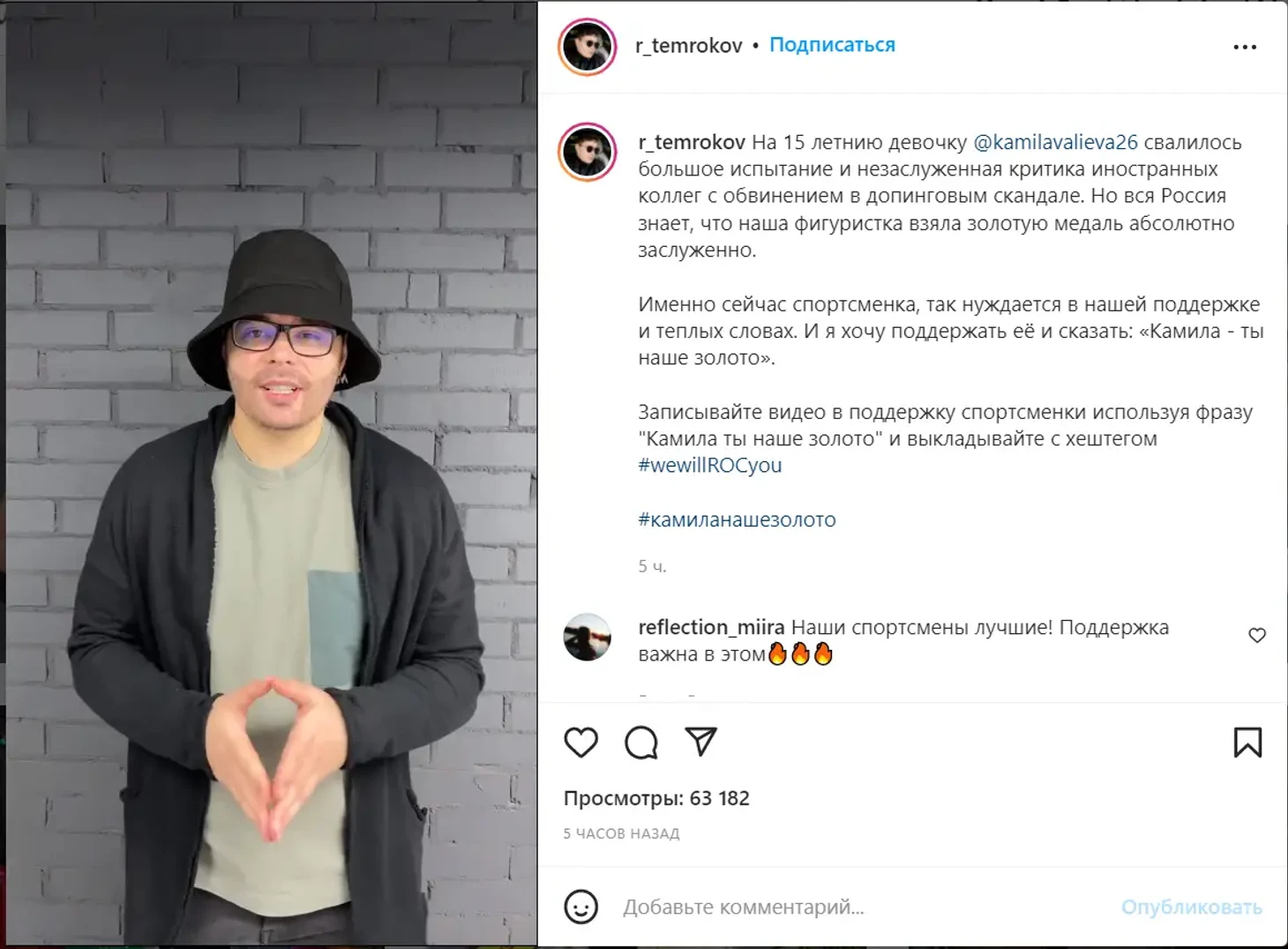Like the reflection_miira comment
Image resolution: width=1288 pixels, height=949 pixels.
coord(1257,635)
